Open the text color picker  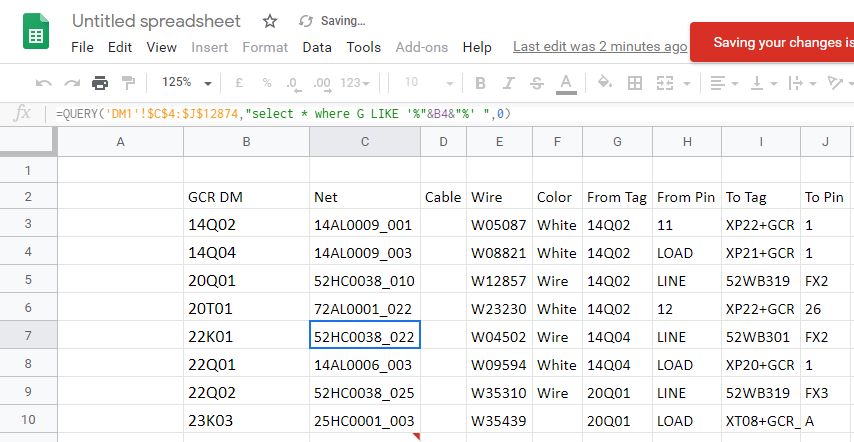566,84
